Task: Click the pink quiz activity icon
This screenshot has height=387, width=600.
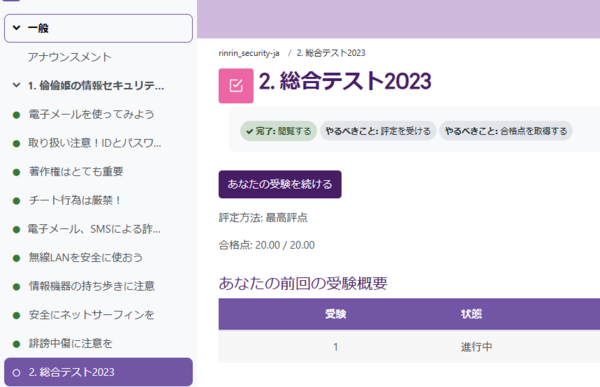Action: [236, 86]
